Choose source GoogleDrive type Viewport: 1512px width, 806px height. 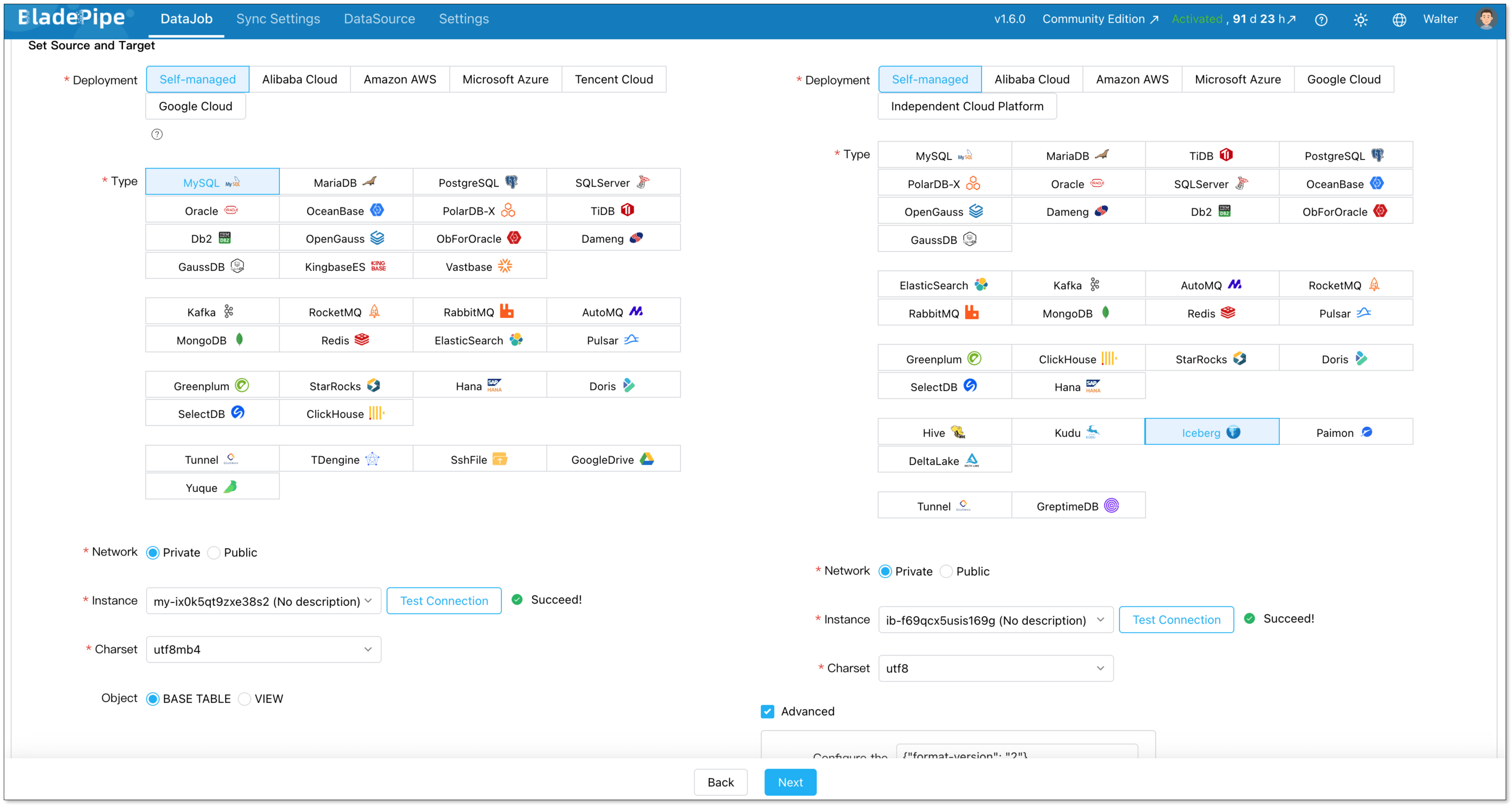tap(613, 459)
